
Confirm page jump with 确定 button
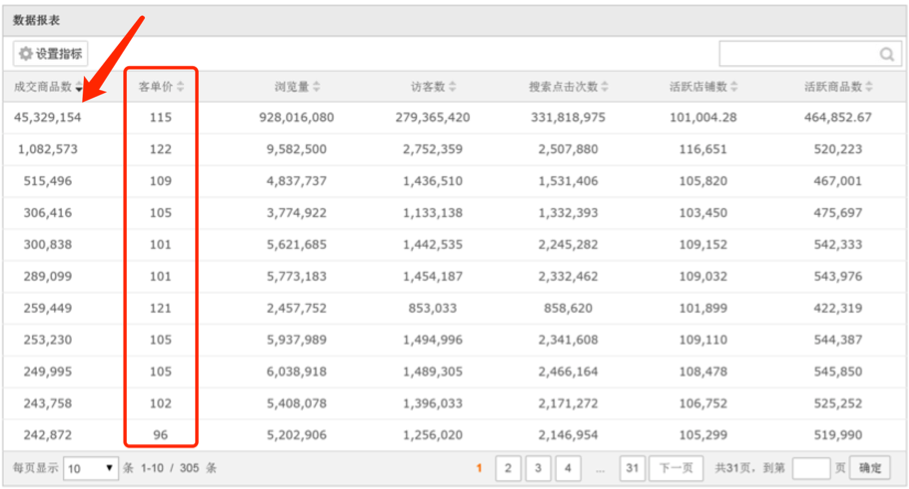click(x=870, y=468)
